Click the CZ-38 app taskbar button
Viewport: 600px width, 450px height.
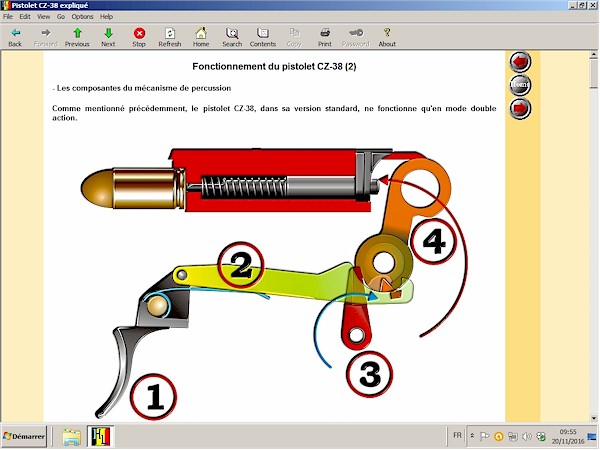pyautogui.click(x=101, y=437)
